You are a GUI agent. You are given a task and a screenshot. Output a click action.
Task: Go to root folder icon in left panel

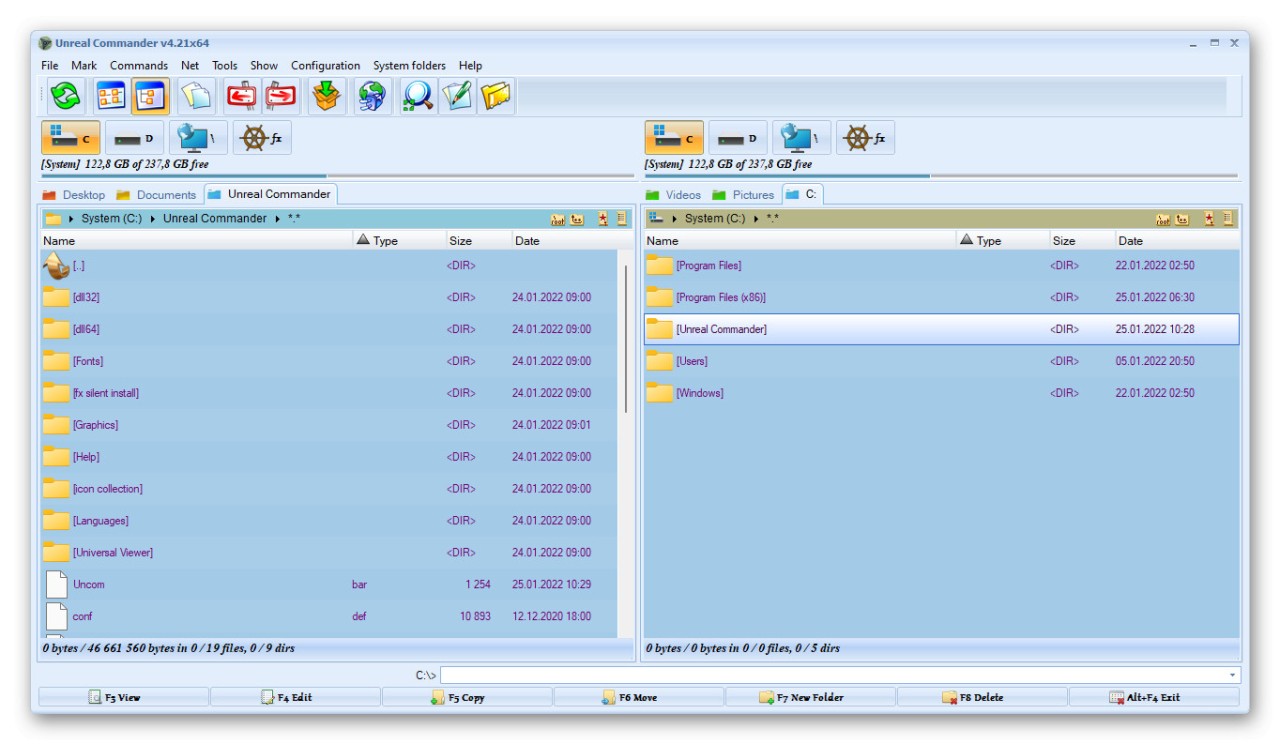click(559, 219)
